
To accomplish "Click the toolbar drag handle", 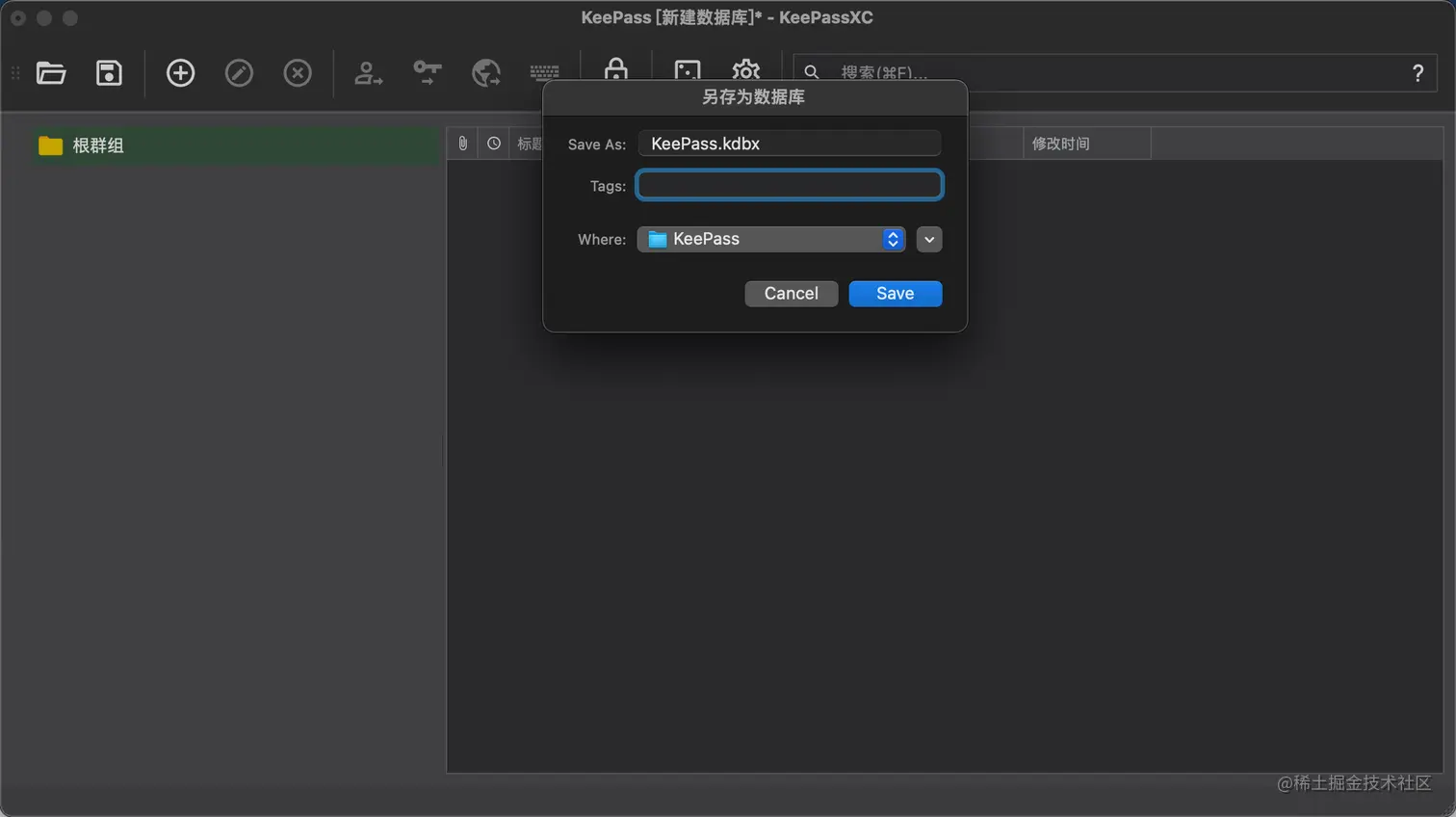I will point(15,73).
